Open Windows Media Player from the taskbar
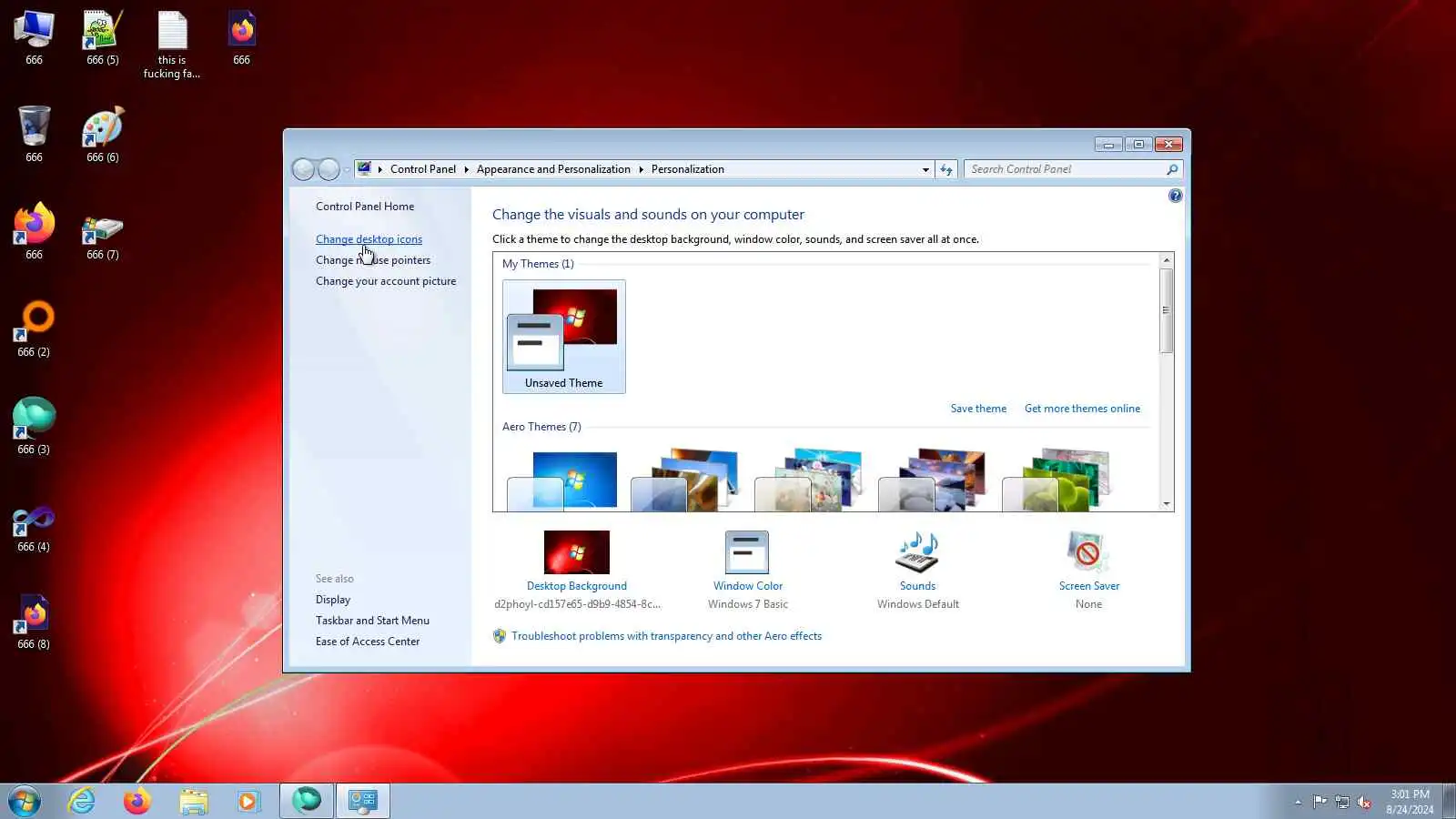The image size is (1456, 819). click(x=248, y=801)
